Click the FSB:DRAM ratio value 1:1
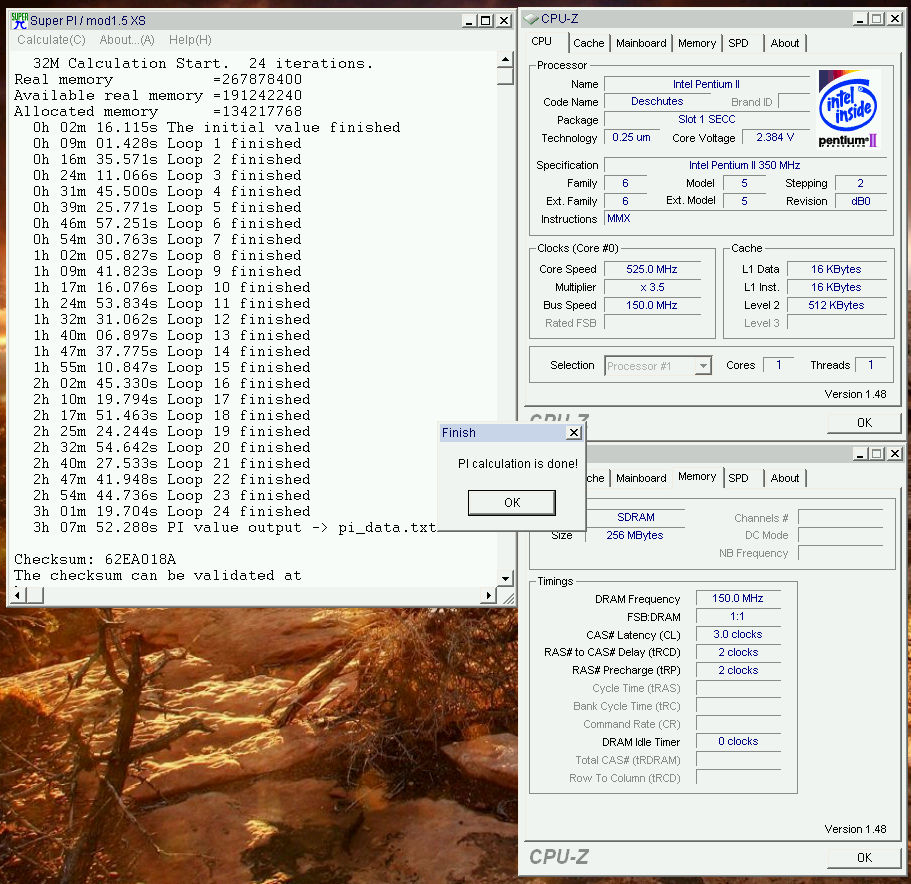Image resolution: width=911 pixels, height=884 pixels. pyautogui.click(x=738, y=617)
